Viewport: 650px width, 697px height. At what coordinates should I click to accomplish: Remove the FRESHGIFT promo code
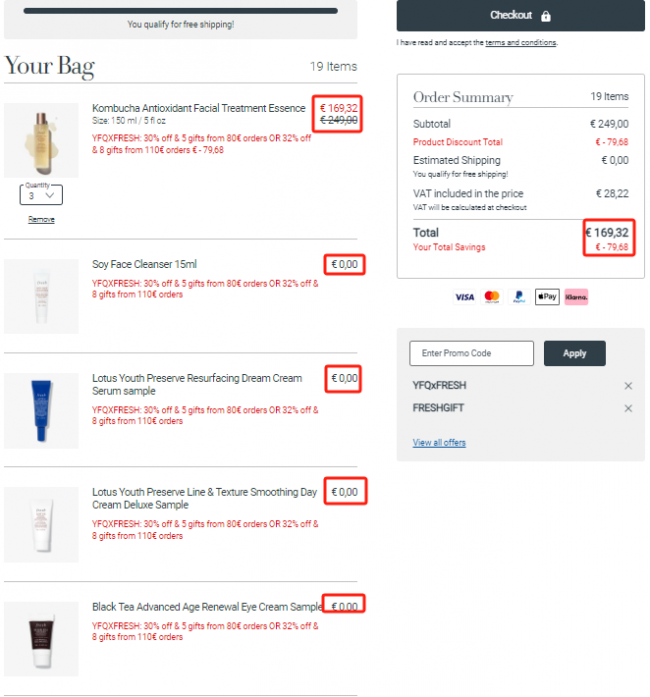(628, 408)
